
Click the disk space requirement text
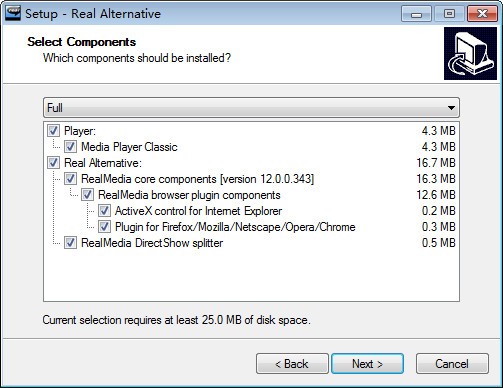(177, 320)
